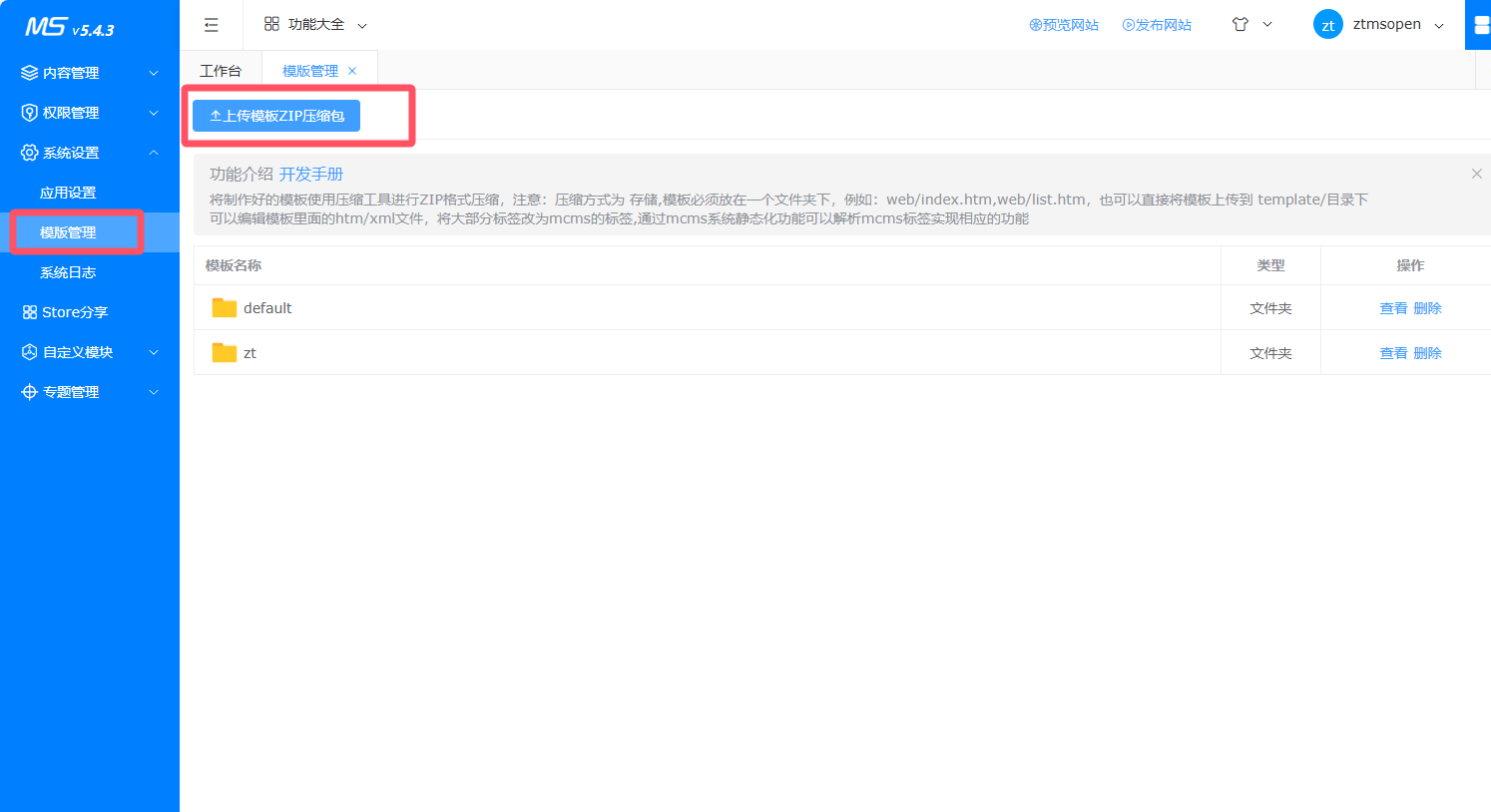Open the 功能大全 dropdown
Image resolution: width=1491 pixels, height=812 pixels.
[315, 25]
